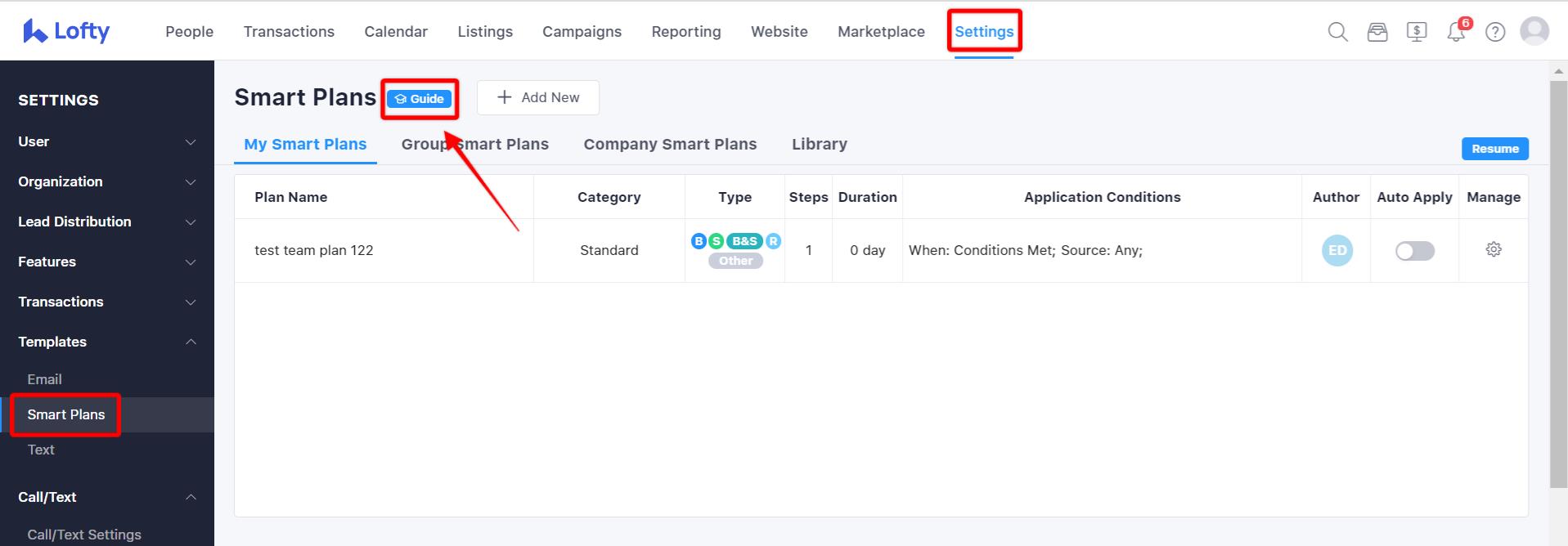The height and width of the screenshot is (546, 1568).
Task: Click the Standard category cell
Action: click(x=609, y=250)
